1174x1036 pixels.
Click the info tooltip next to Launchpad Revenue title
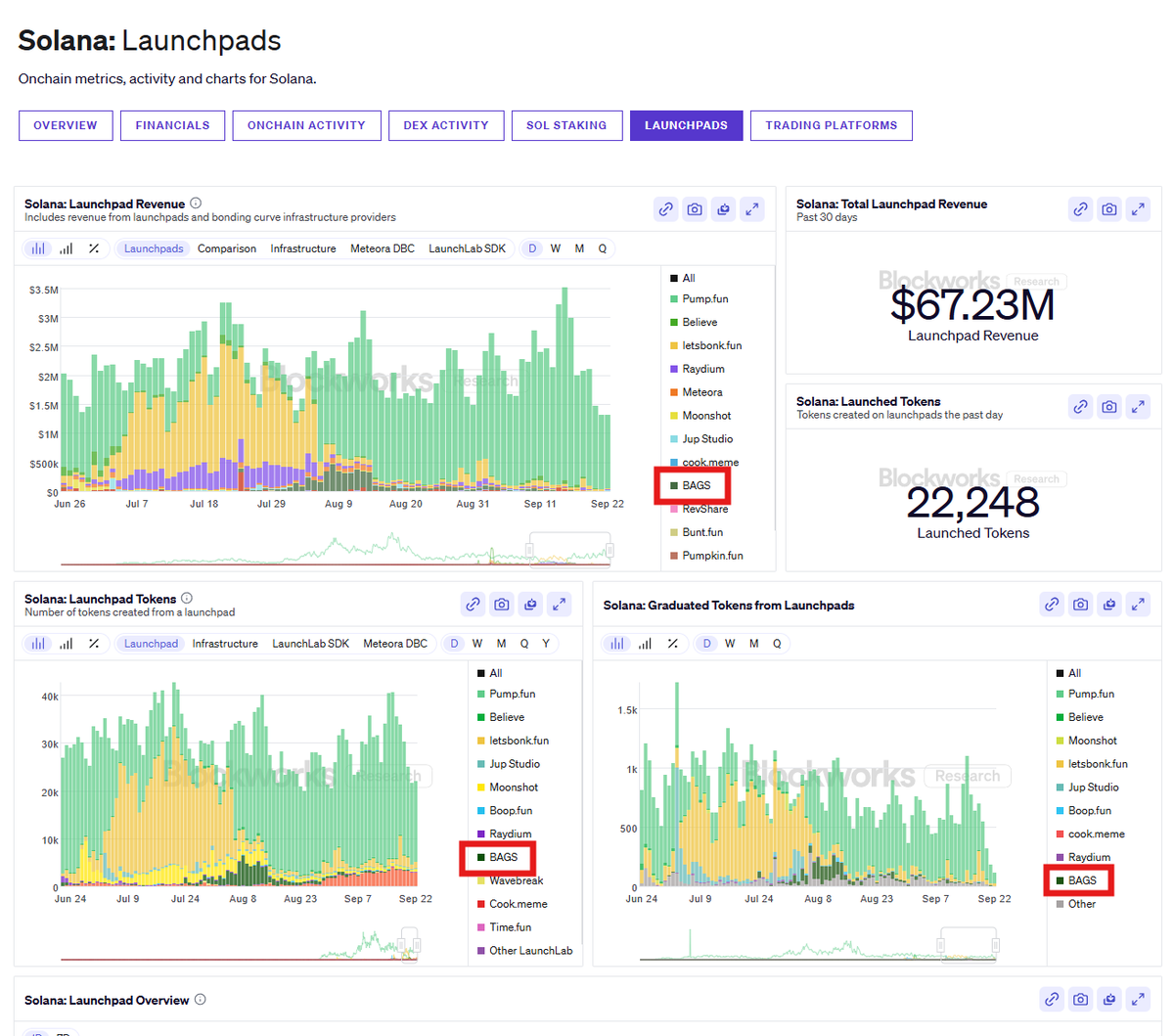[195, 202]
